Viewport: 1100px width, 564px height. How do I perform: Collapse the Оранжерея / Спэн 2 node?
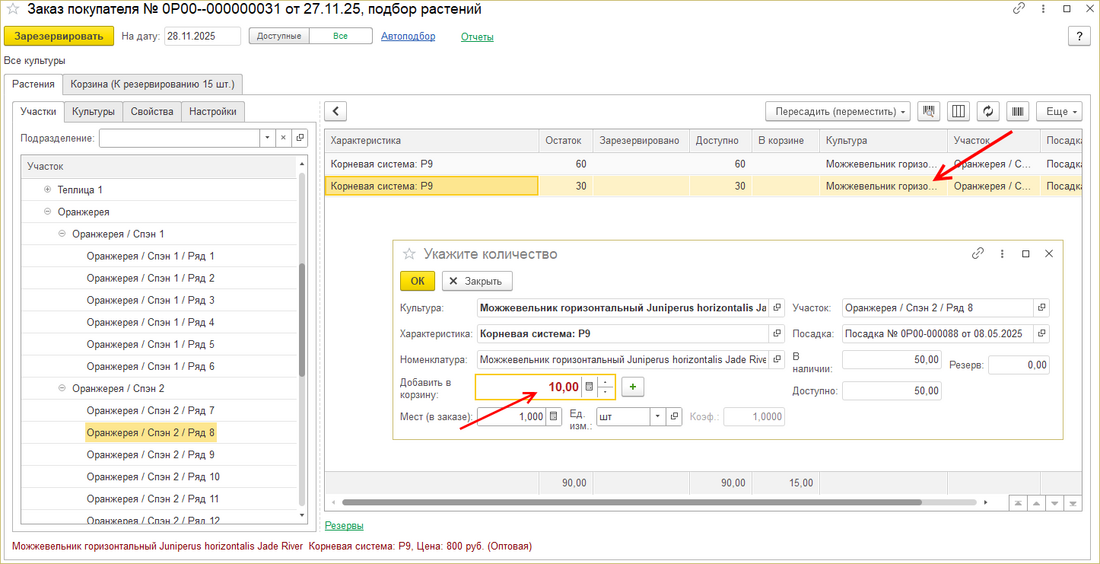(62, 388)
